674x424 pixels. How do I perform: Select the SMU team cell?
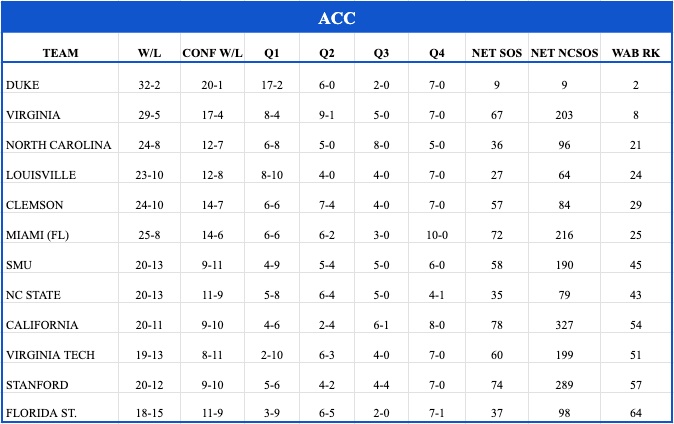pos(20,265)
